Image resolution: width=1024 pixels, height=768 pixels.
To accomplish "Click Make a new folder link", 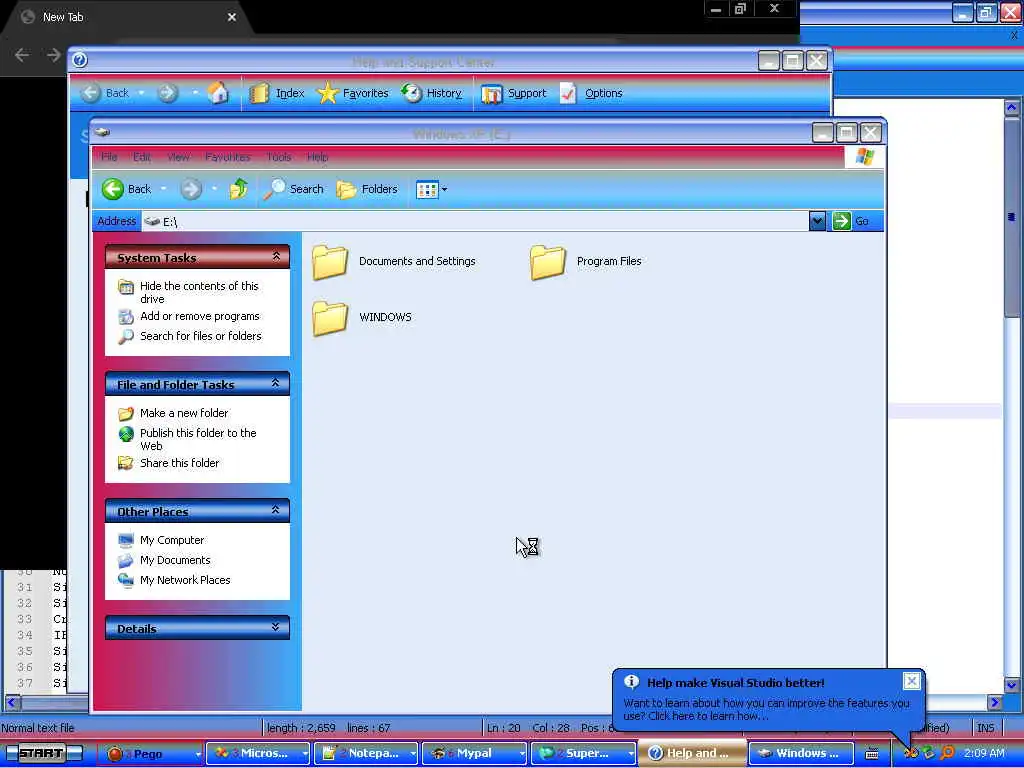I will (x=184, y=413).
